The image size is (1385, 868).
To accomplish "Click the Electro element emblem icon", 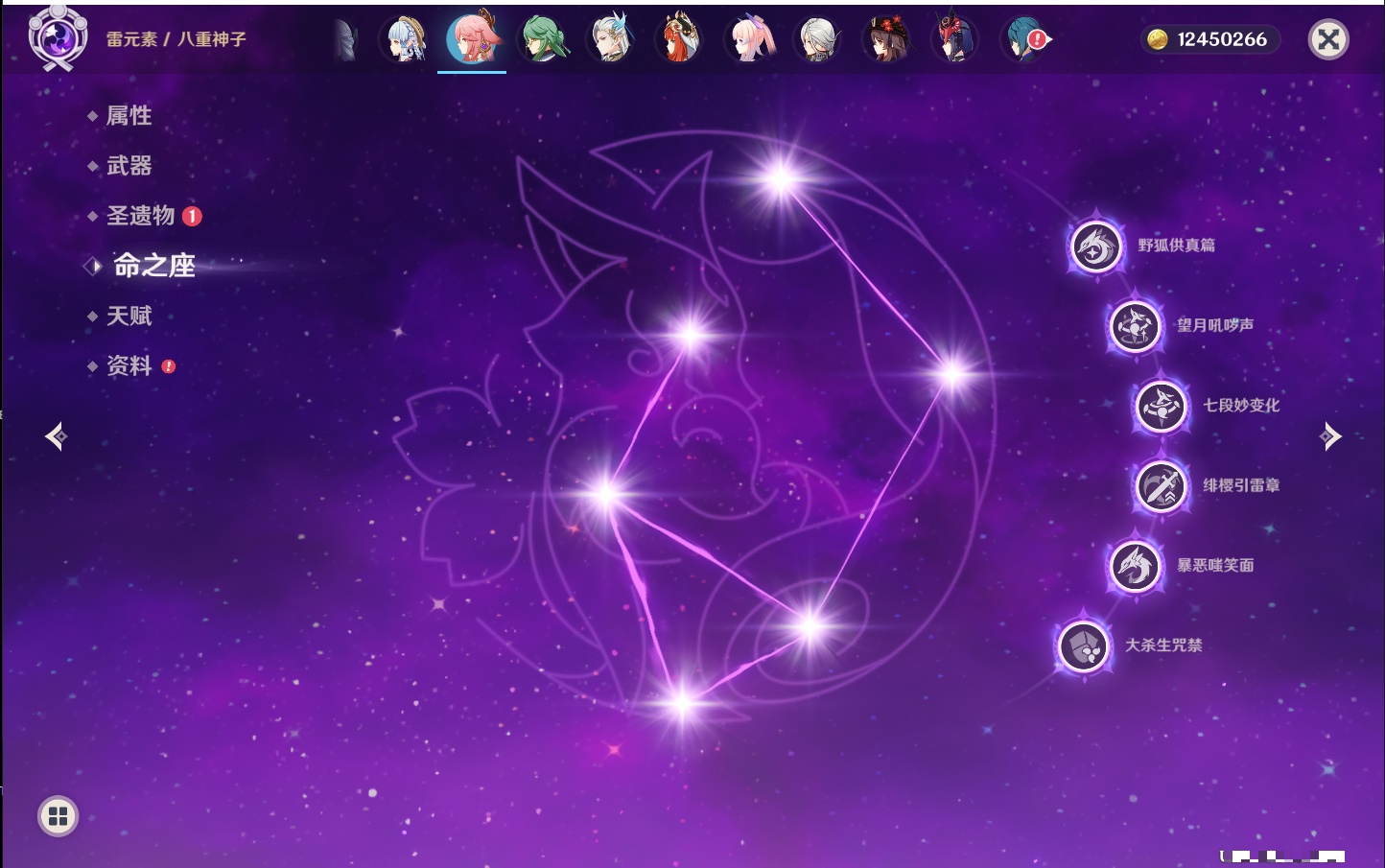I will click(x=58, y=38).
